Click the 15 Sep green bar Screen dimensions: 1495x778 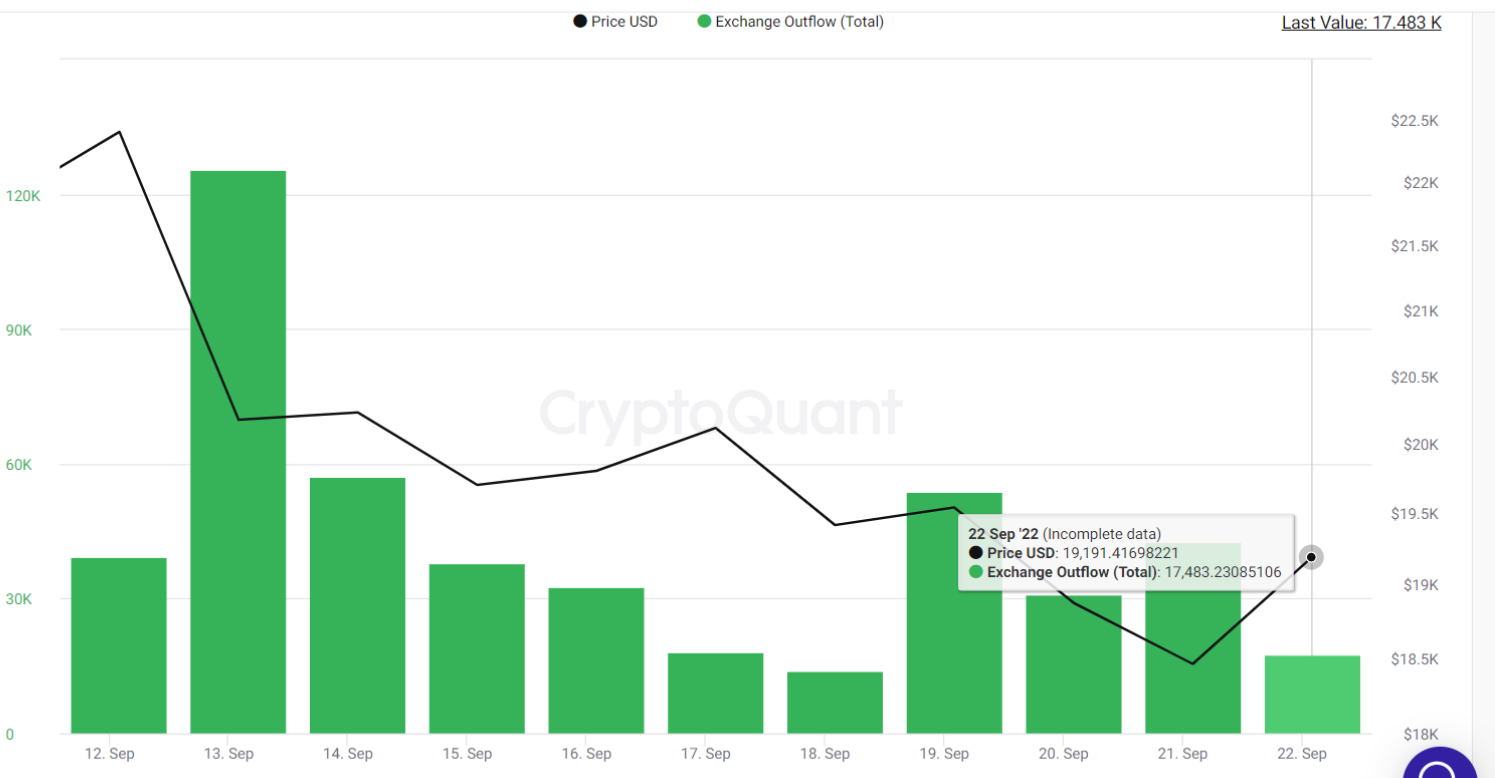477,649
